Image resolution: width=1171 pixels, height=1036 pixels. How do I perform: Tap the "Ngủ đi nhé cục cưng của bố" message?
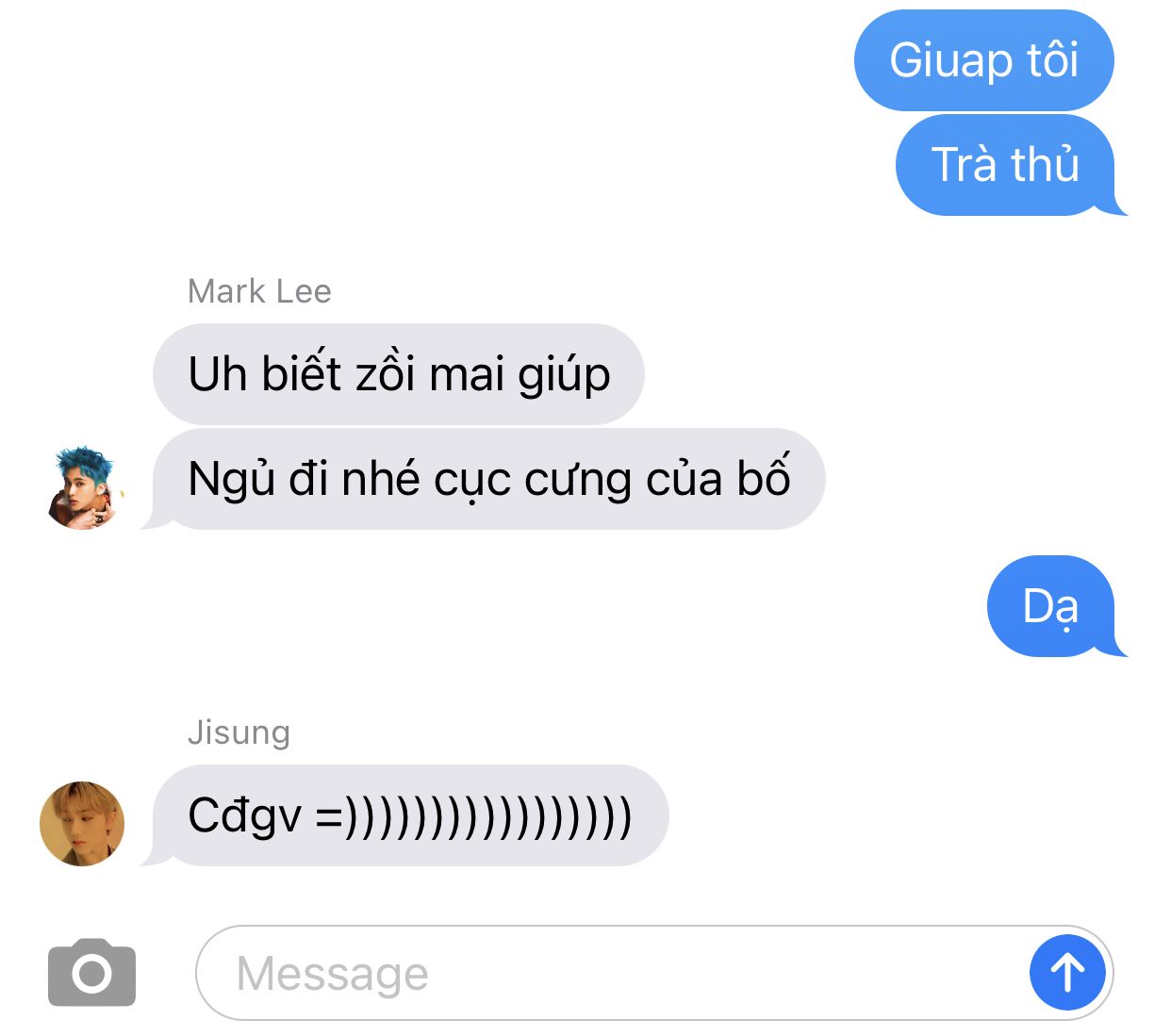pyautogui.click(x=487, y=479)
